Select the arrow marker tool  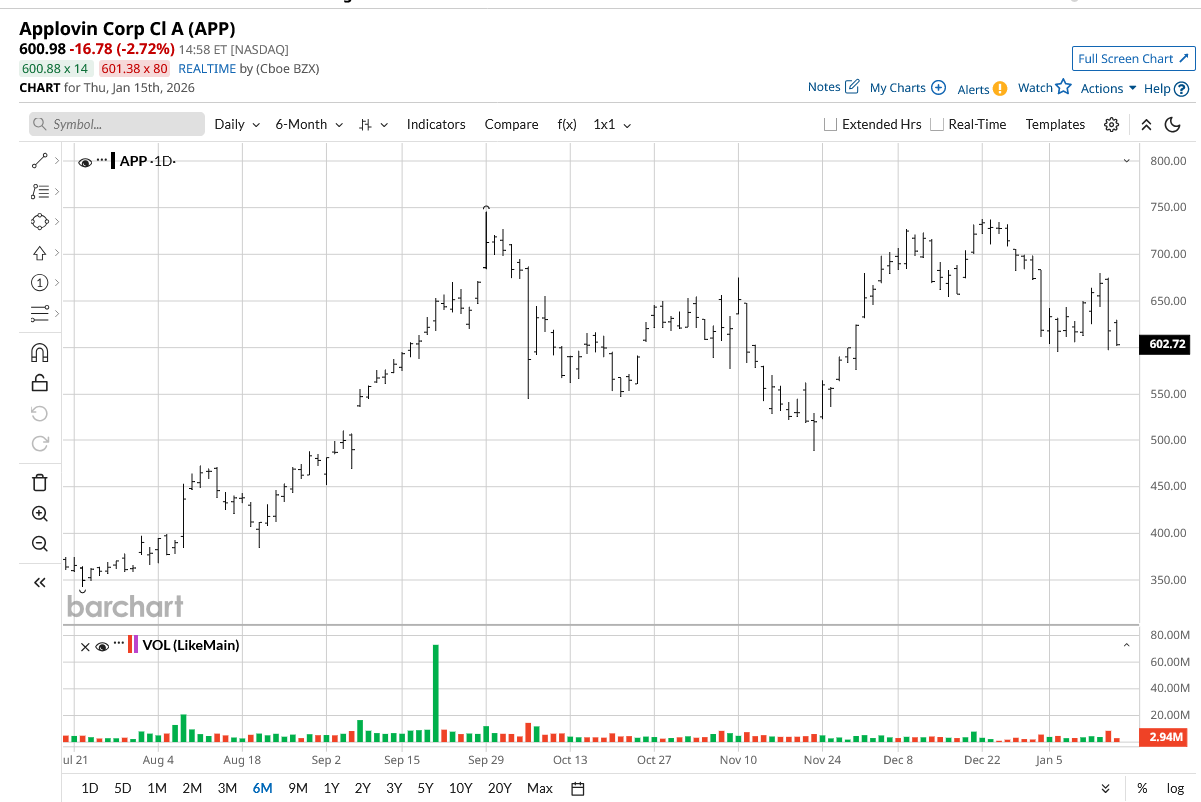(x=40, y=253)
